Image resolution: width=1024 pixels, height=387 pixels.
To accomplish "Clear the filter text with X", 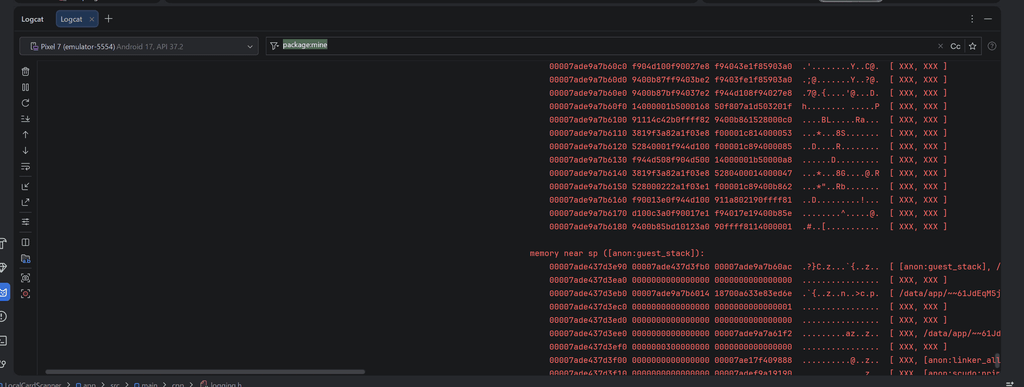I will coord(940,46).
